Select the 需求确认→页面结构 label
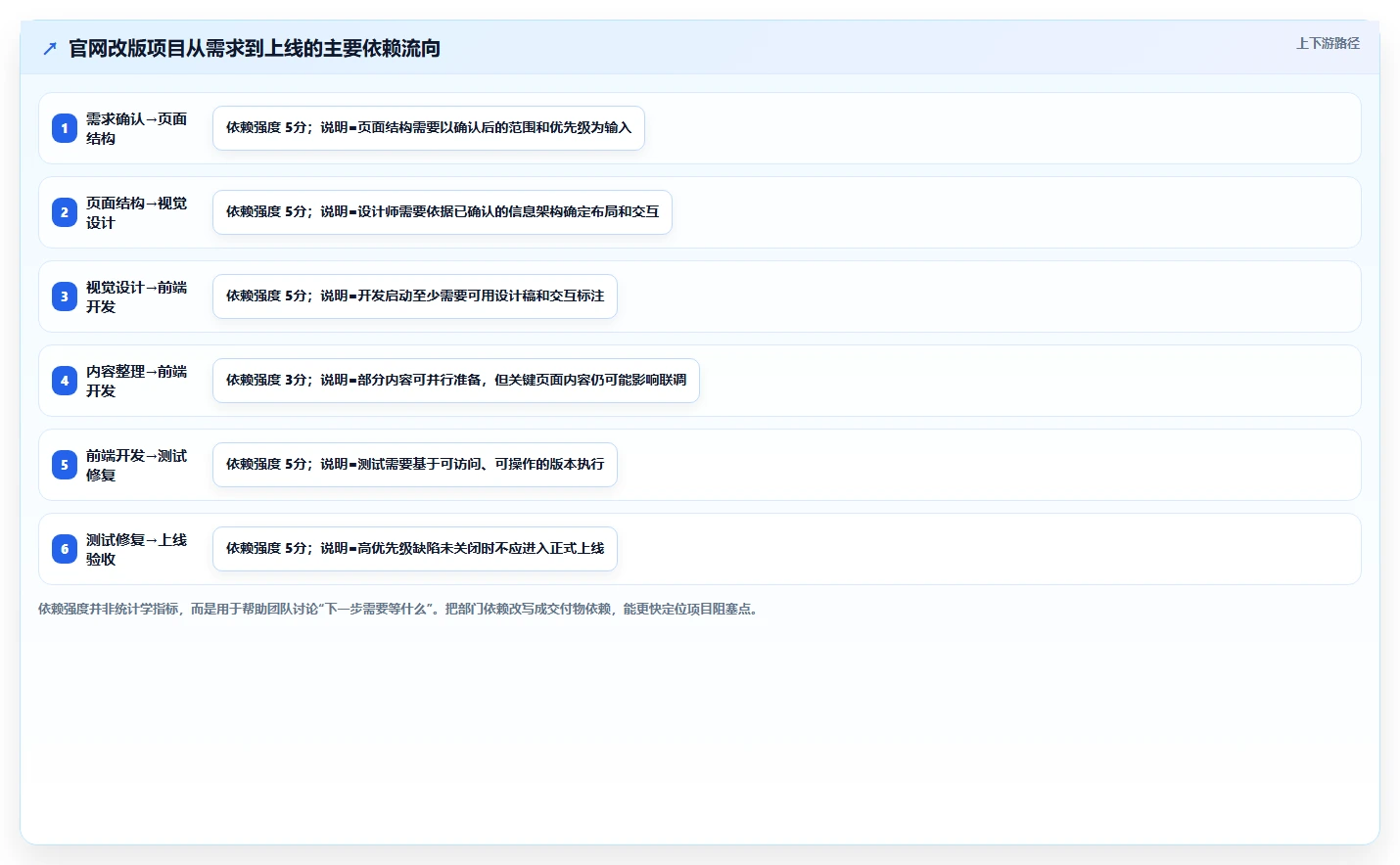The width and height of the screenshot is (1400, 865). point(136,128)
